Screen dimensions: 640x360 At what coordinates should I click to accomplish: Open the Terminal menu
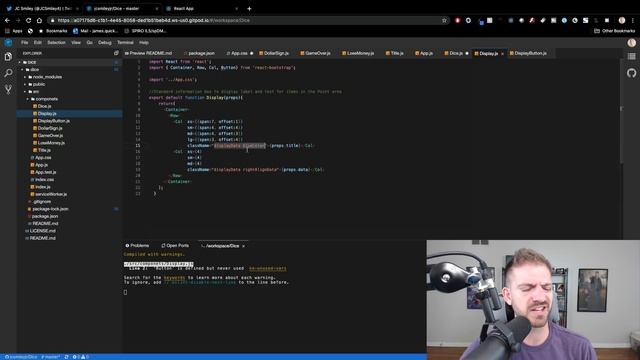coord(125,42)
